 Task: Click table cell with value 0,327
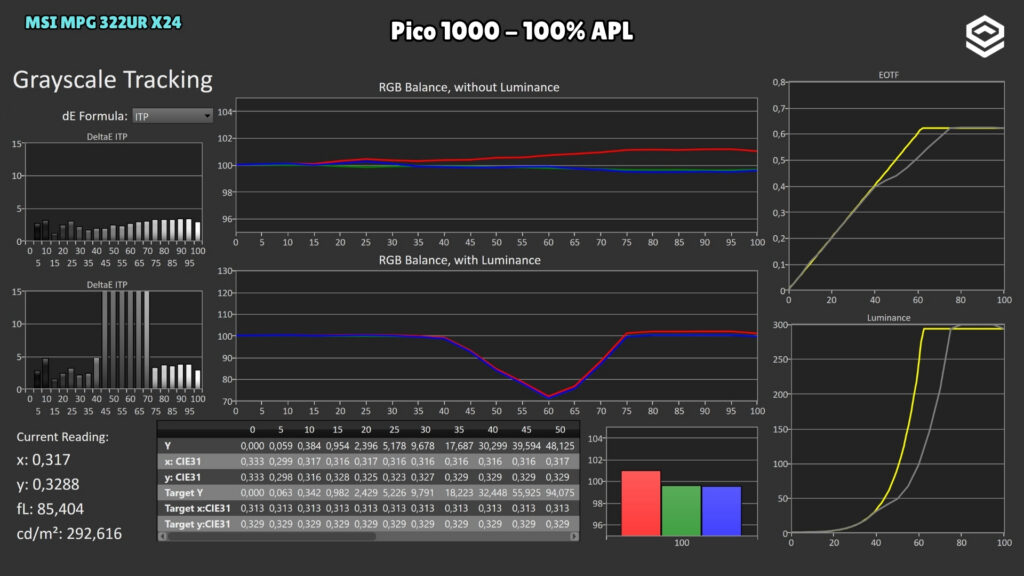coord(423,477)
